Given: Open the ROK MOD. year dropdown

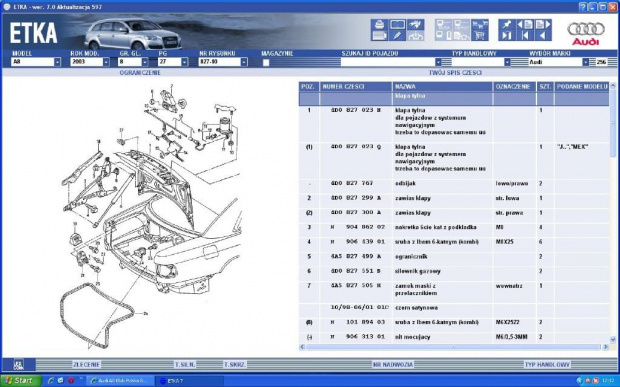Looking at the screenshot, I should (x=90, y=62).
